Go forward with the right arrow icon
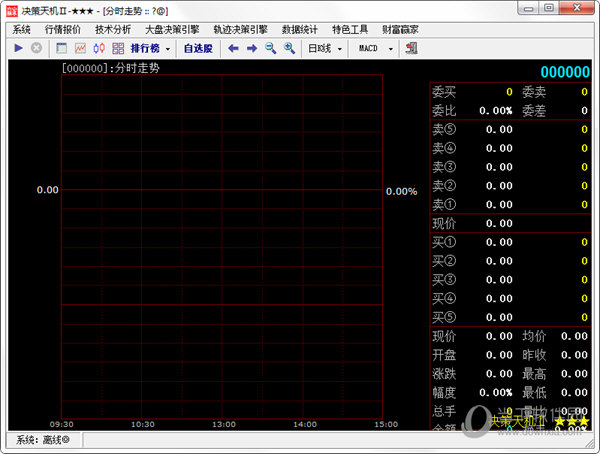600x454 pixels. point(252,48)
